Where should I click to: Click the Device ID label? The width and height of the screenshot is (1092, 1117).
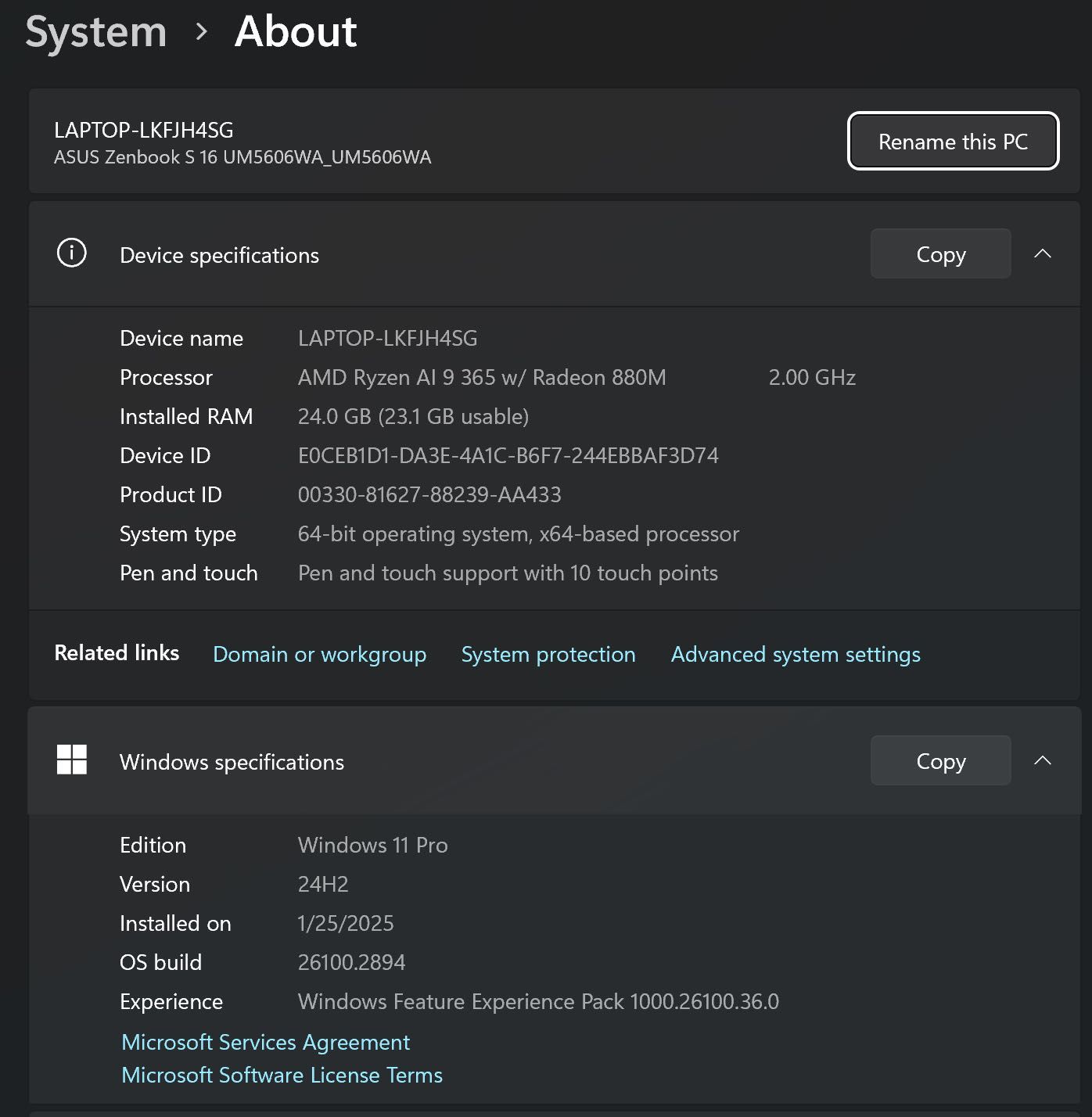165,455
